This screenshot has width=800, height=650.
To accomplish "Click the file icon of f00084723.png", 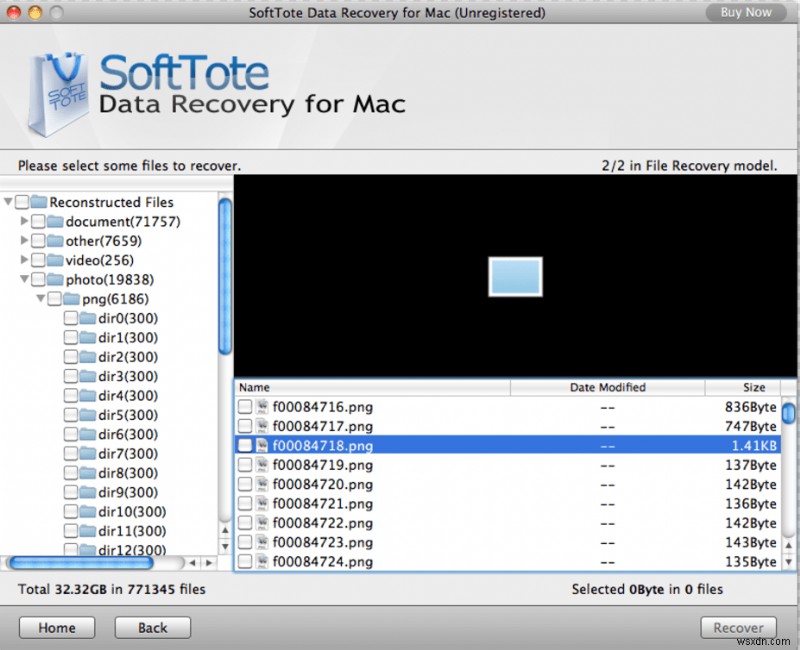I will point(262,542).
